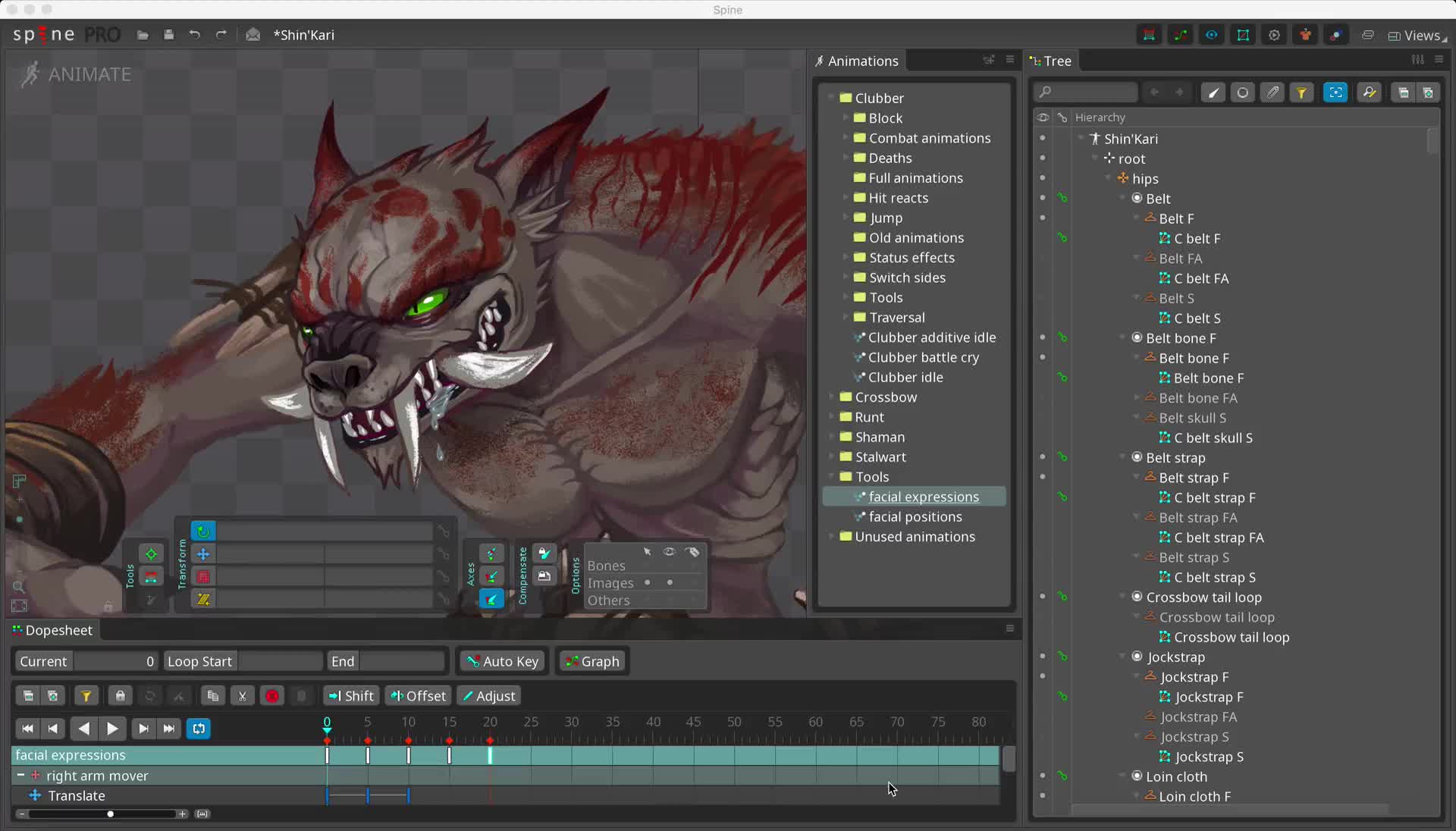Choose the World axes option
The height and width of the screenshot is (831, 1456).
point(491,599)
